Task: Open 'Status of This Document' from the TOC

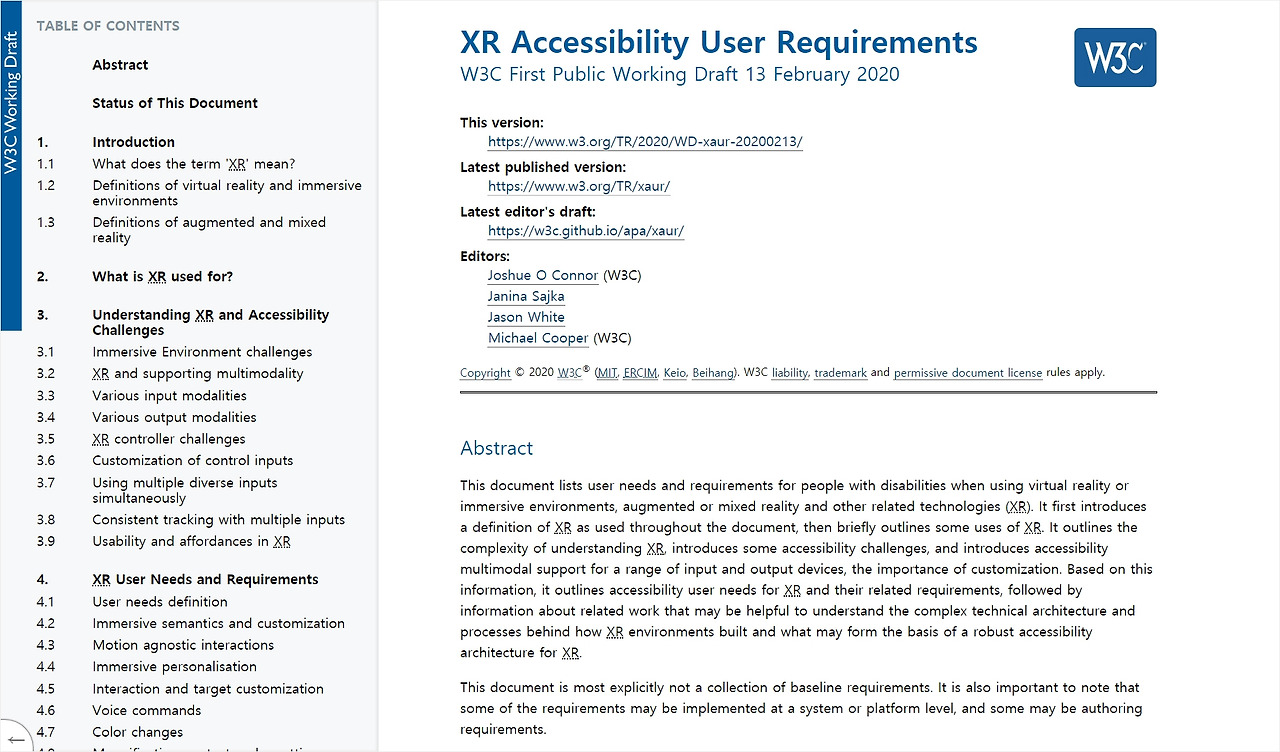Action: click(x=174, y=102)
